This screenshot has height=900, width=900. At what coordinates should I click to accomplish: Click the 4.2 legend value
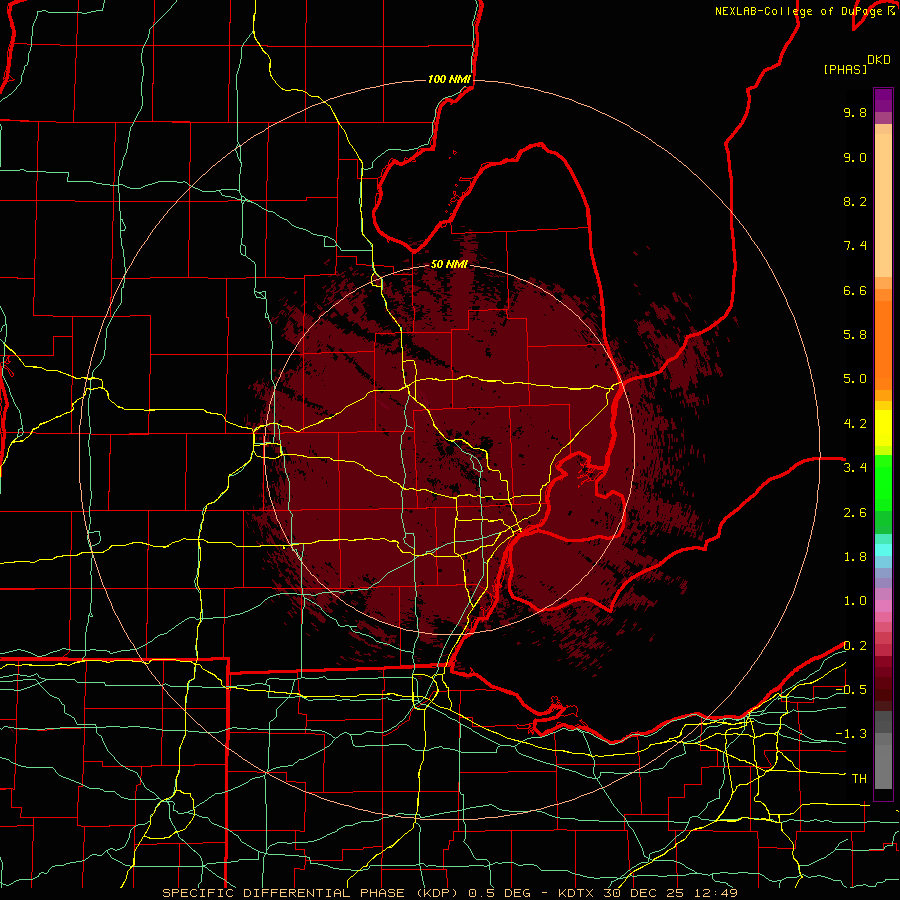[855, 424]
